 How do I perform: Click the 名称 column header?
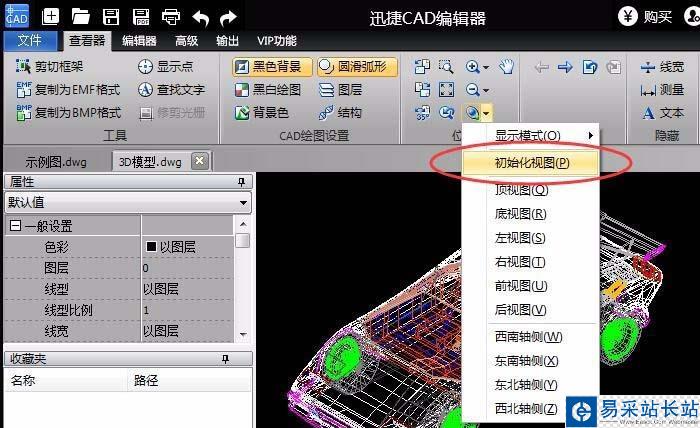(x=66, y=380)
